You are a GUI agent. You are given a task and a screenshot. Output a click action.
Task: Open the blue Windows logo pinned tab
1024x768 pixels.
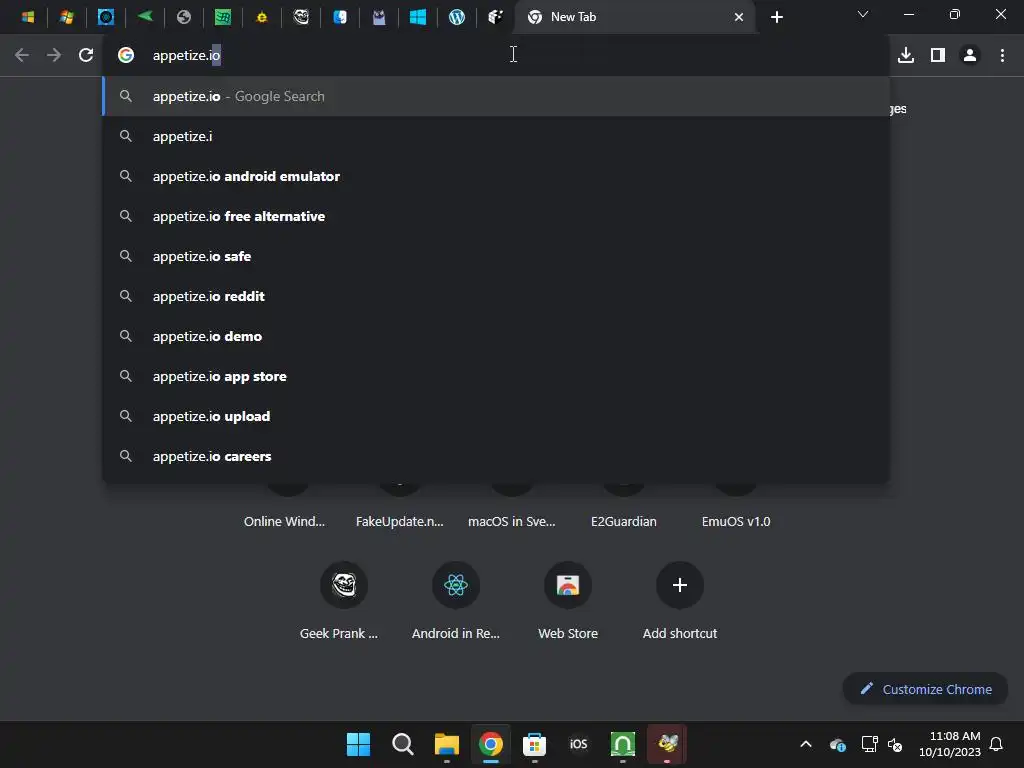coord(418,17)
